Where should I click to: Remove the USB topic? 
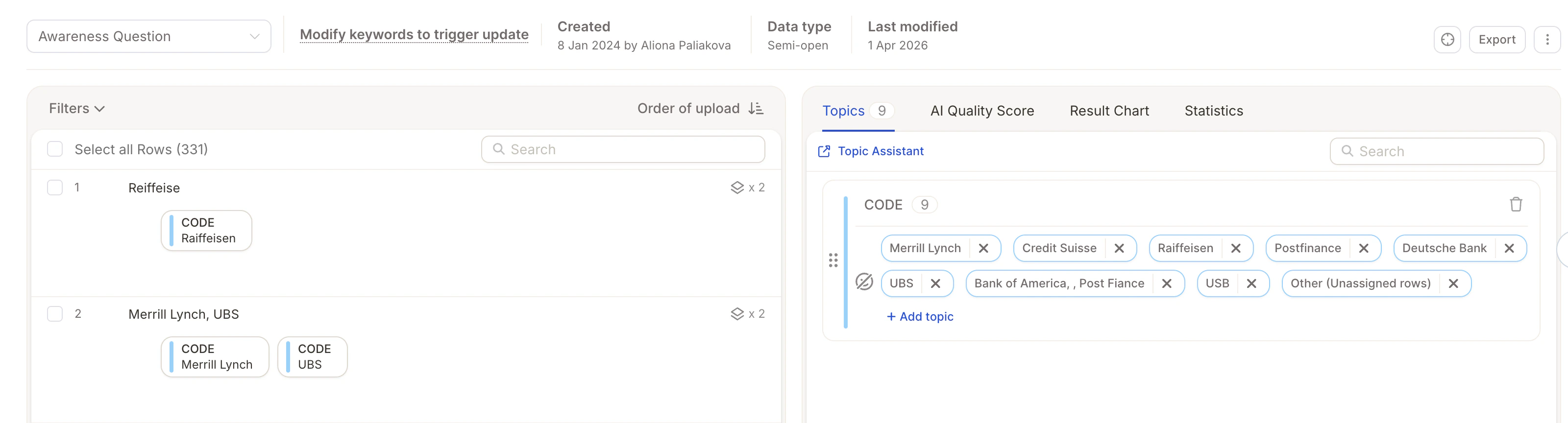(x=1251, y=283)
